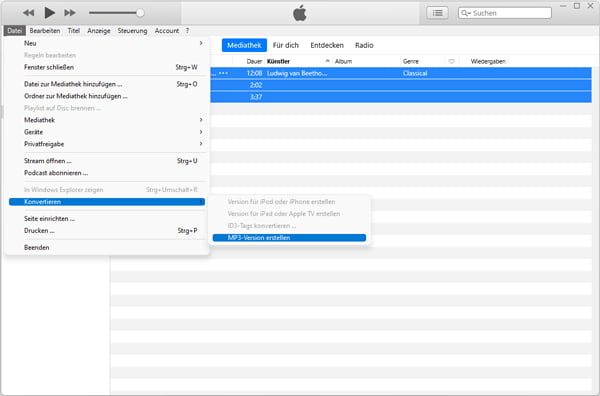Open the Account menu
This screenshot has height=396, width=600.
[x=167, y=31]
